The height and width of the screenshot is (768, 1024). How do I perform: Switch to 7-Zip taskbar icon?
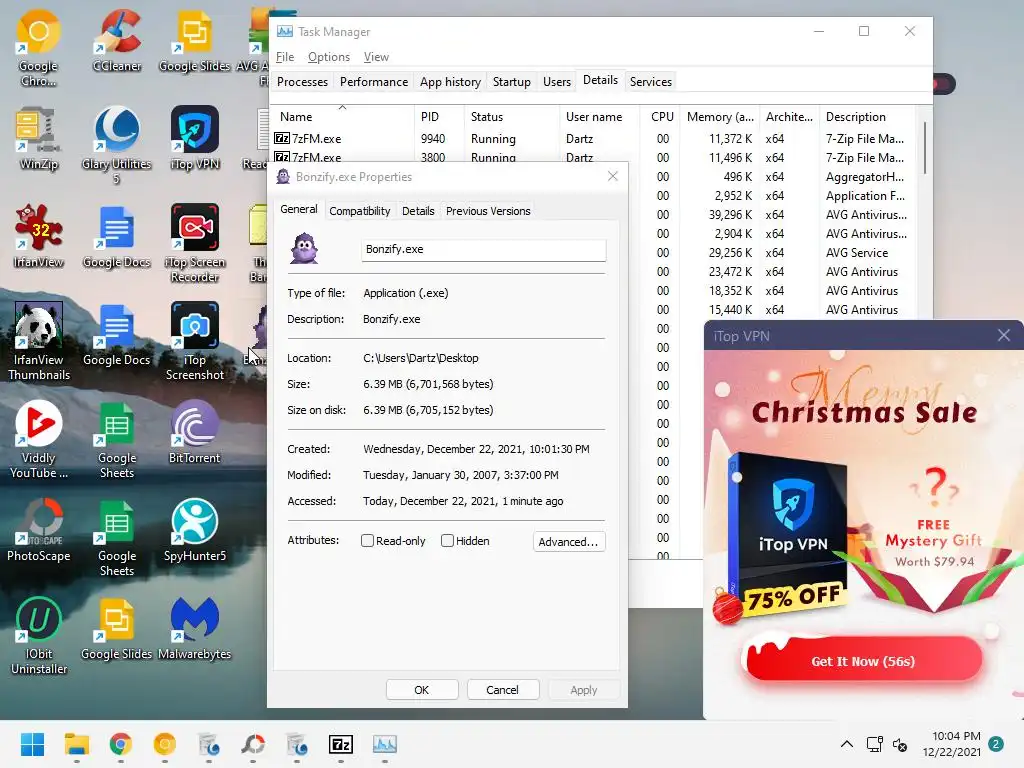pos(341,744)
